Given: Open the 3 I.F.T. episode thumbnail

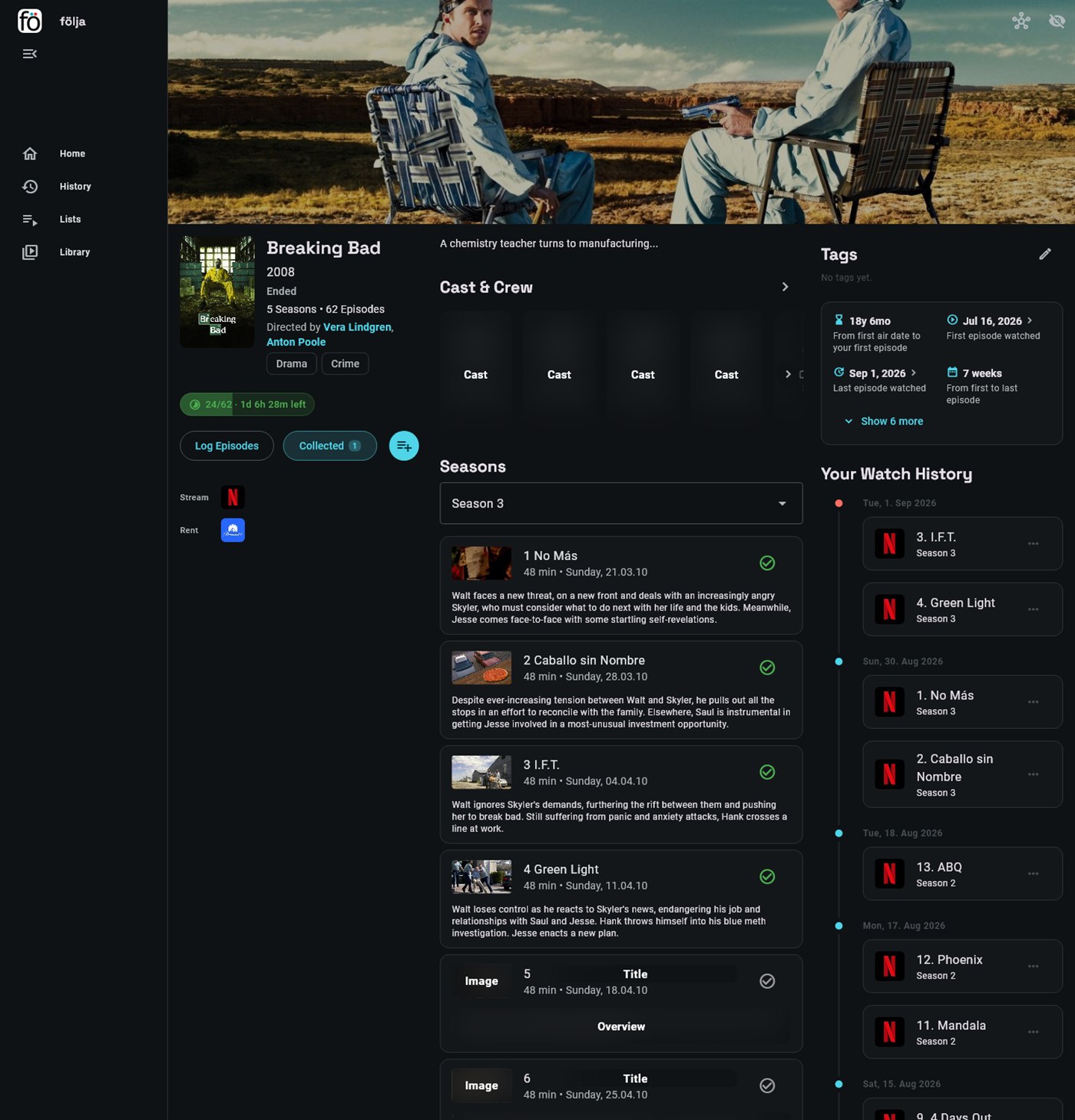Looking at the screenshot, I should point(481,772).
